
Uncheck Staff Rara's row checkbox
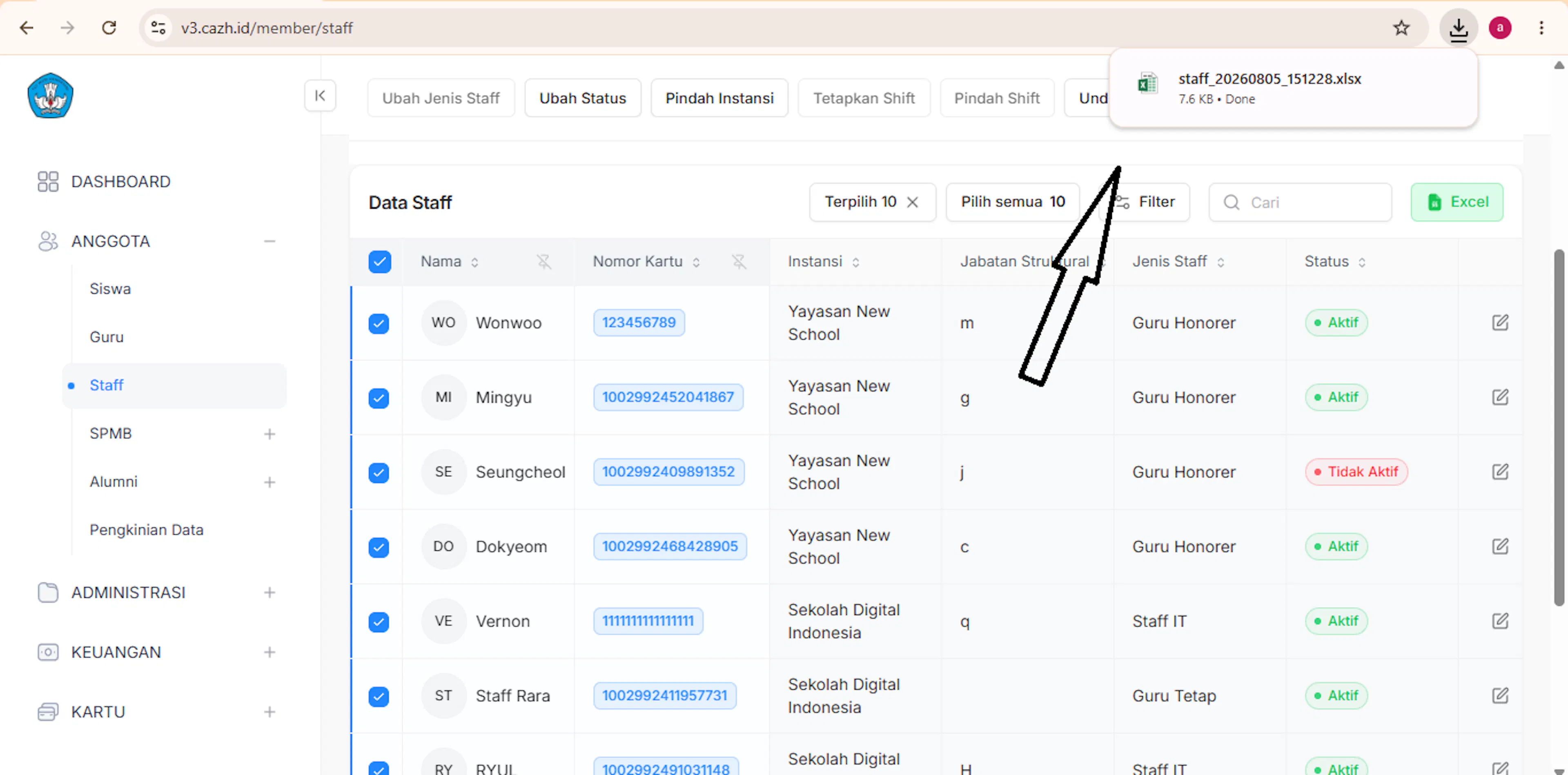tap(379, 697)
